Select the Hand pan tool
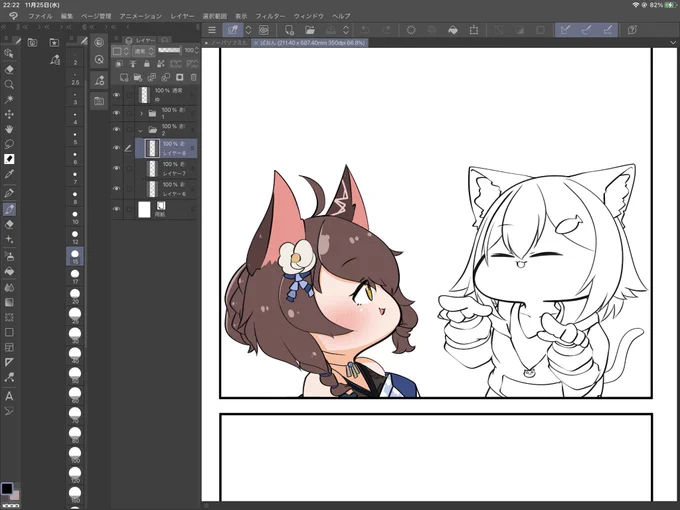Viewport: 680px width, 510px height. pyautogui.click(x=9, y=129)
